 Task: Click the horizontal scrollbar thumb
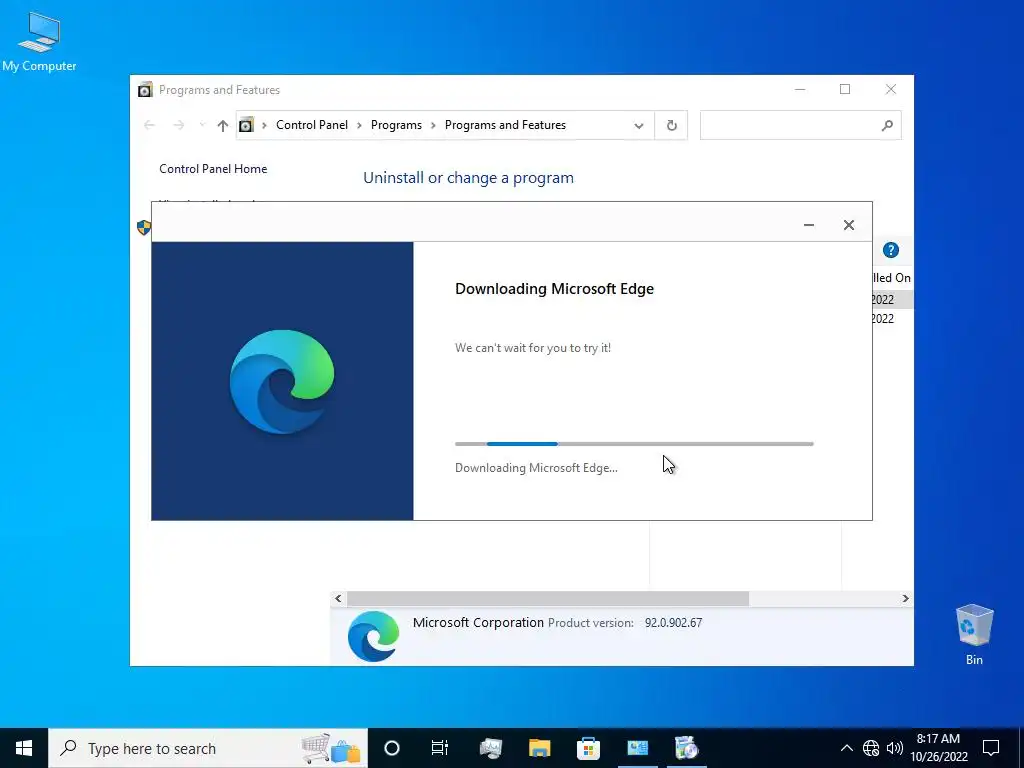(x=548, y=598)
